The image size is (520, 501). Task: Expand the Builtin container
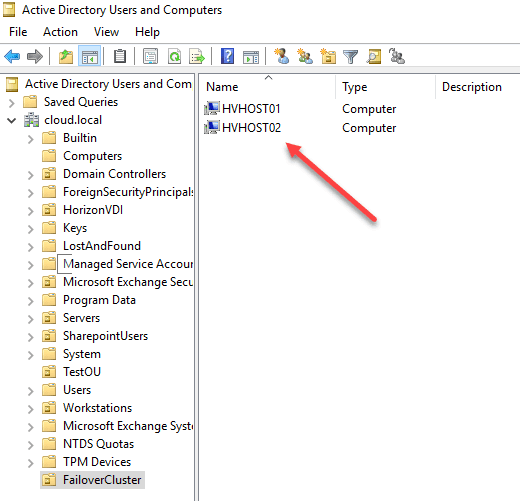[30, 139]
